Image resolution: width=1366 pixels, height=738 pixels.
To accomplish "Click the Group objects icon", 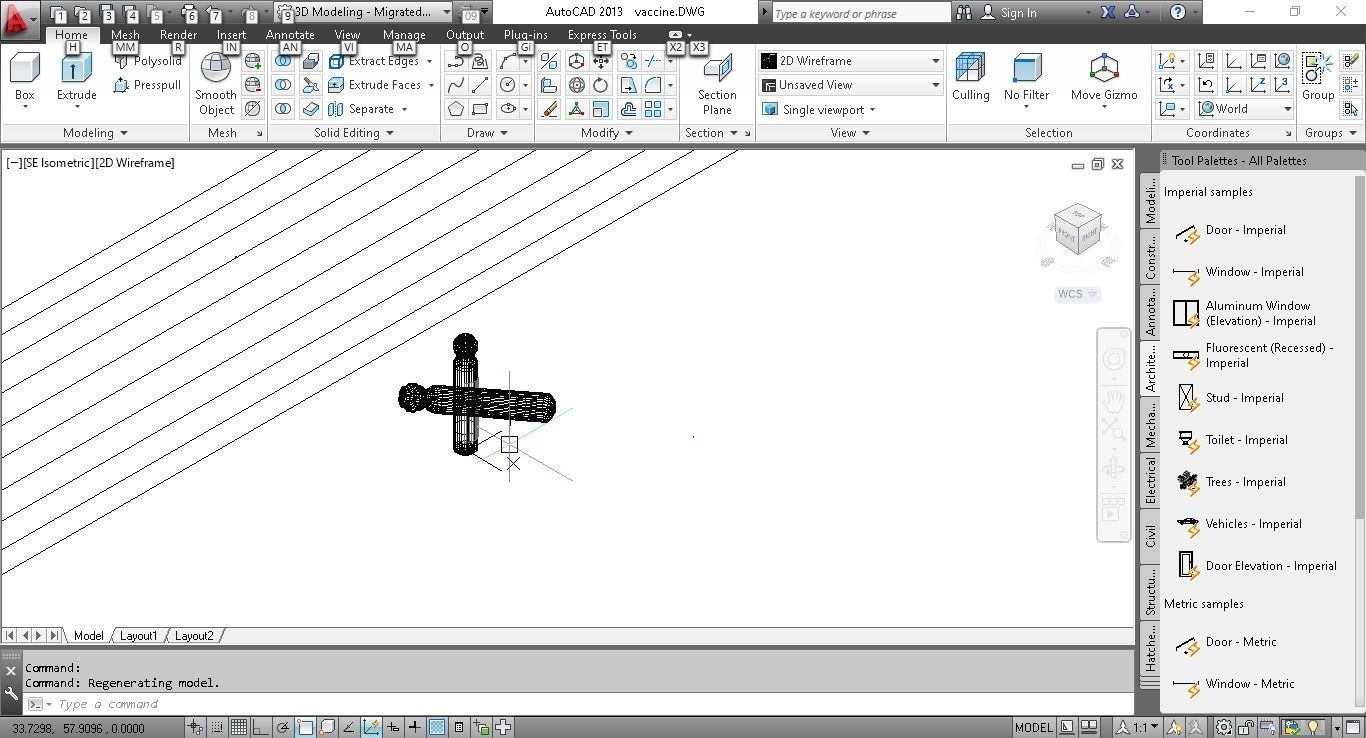I will tap(1317, 77).
